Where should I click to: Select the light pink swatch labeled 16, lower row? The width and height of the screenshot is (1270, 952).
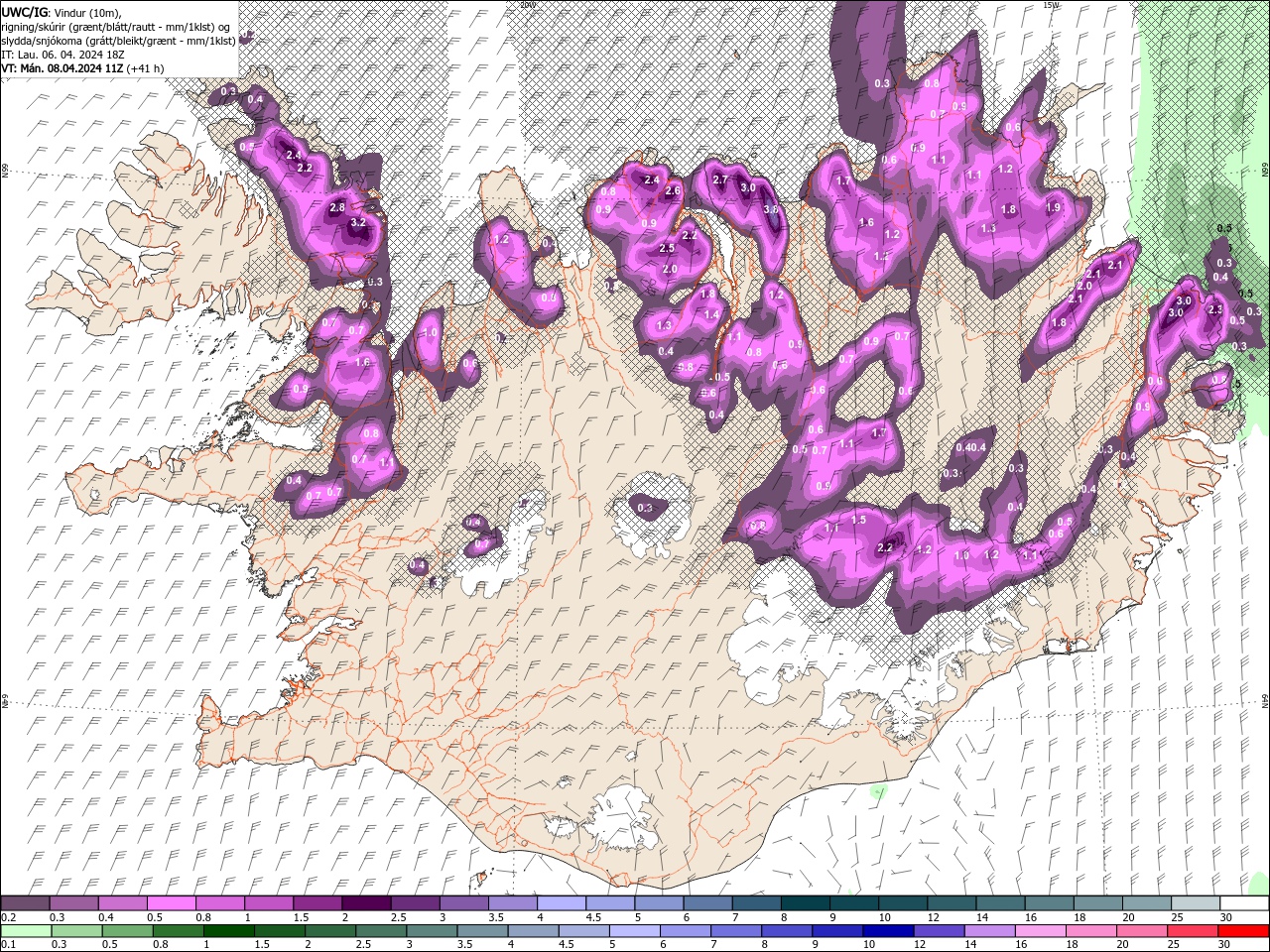[1041, 931]
